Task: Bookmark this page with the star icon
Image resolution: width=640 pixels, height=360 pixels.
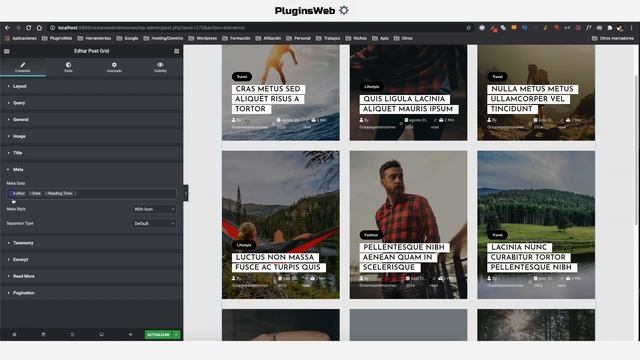Action: click(469, 28)
